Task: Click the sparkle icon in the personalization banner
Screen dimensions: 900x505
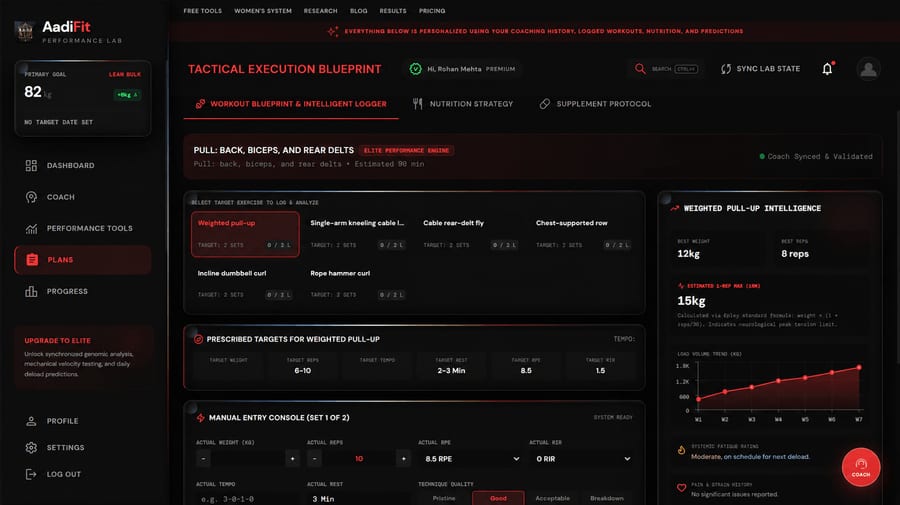Action: (x=333, y=31)
